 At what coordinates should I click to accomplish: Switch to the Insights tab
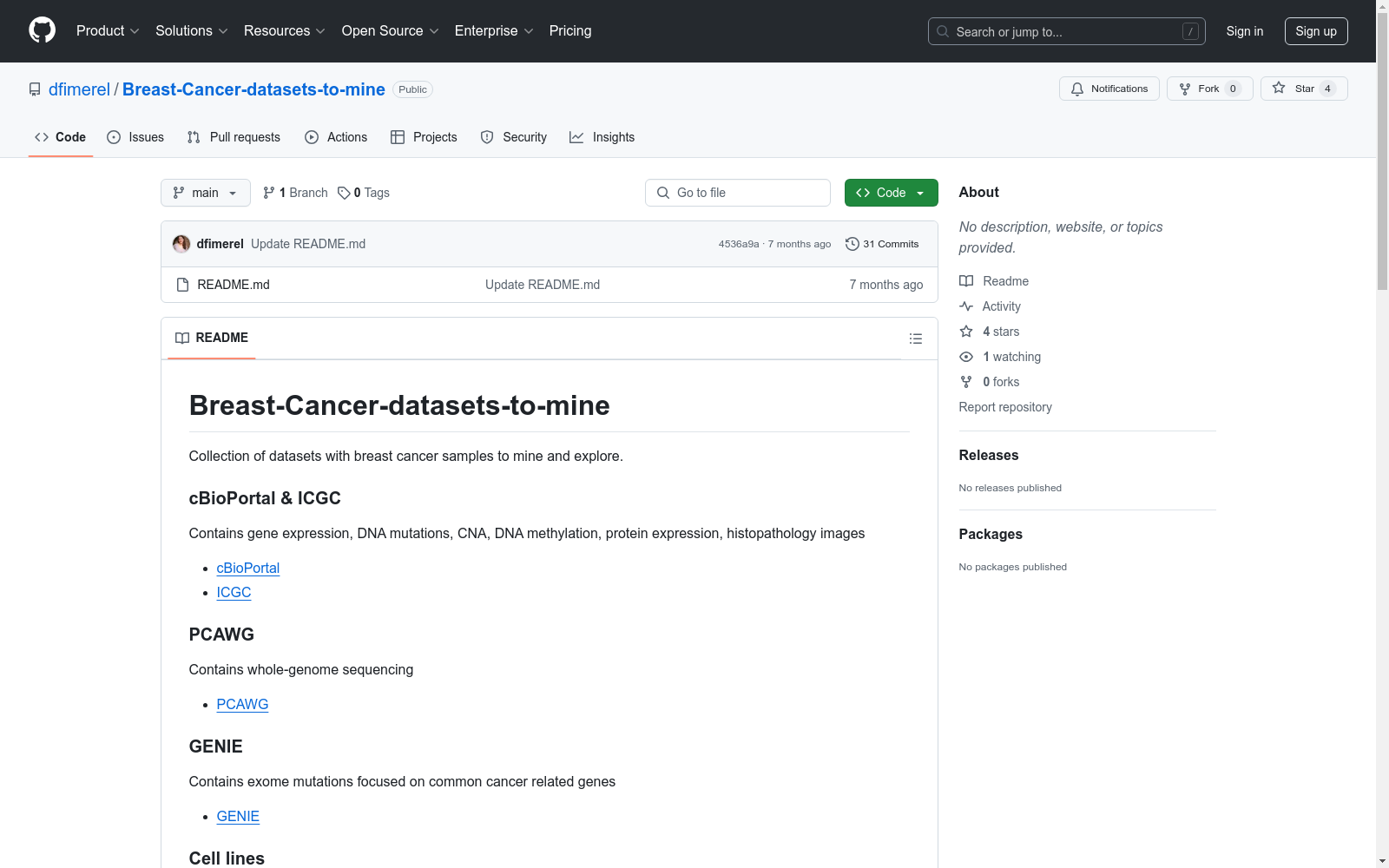coord(602,137)
